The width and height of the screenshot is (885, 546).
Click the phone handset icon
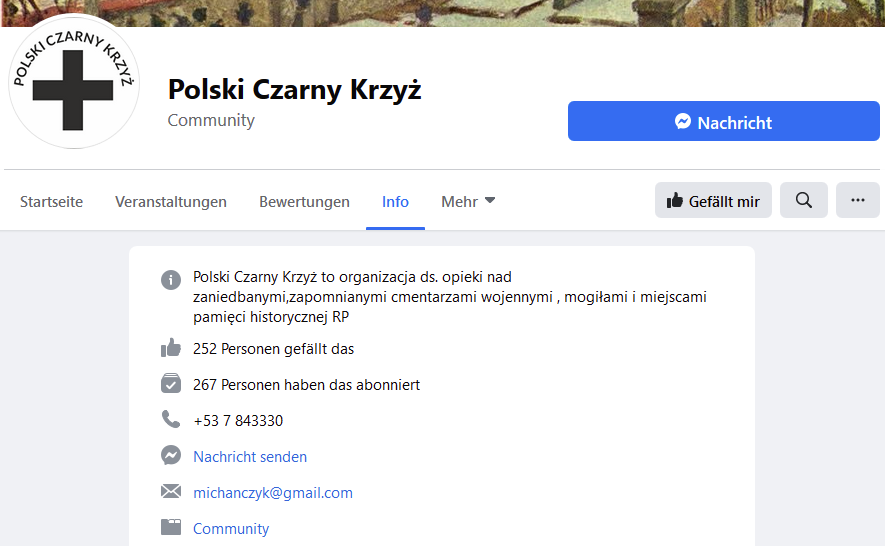(x=171, y=420)
